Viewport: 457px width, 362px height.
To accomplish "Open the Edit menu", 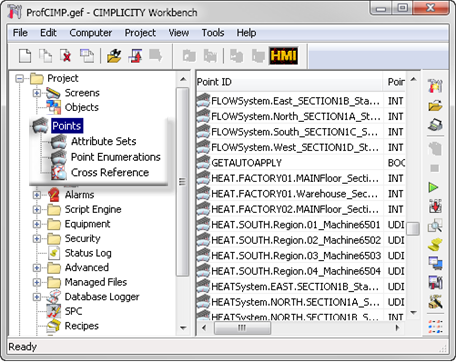I will (x=48, y=33).
